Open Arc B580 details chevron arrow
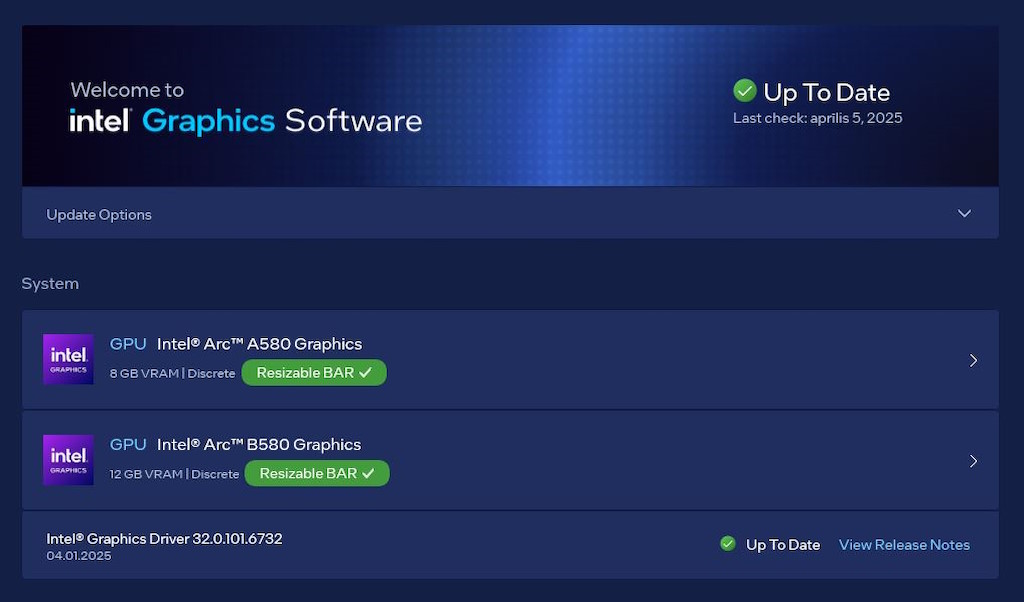Screen dimensions: 1024x602 pos(973,461)
